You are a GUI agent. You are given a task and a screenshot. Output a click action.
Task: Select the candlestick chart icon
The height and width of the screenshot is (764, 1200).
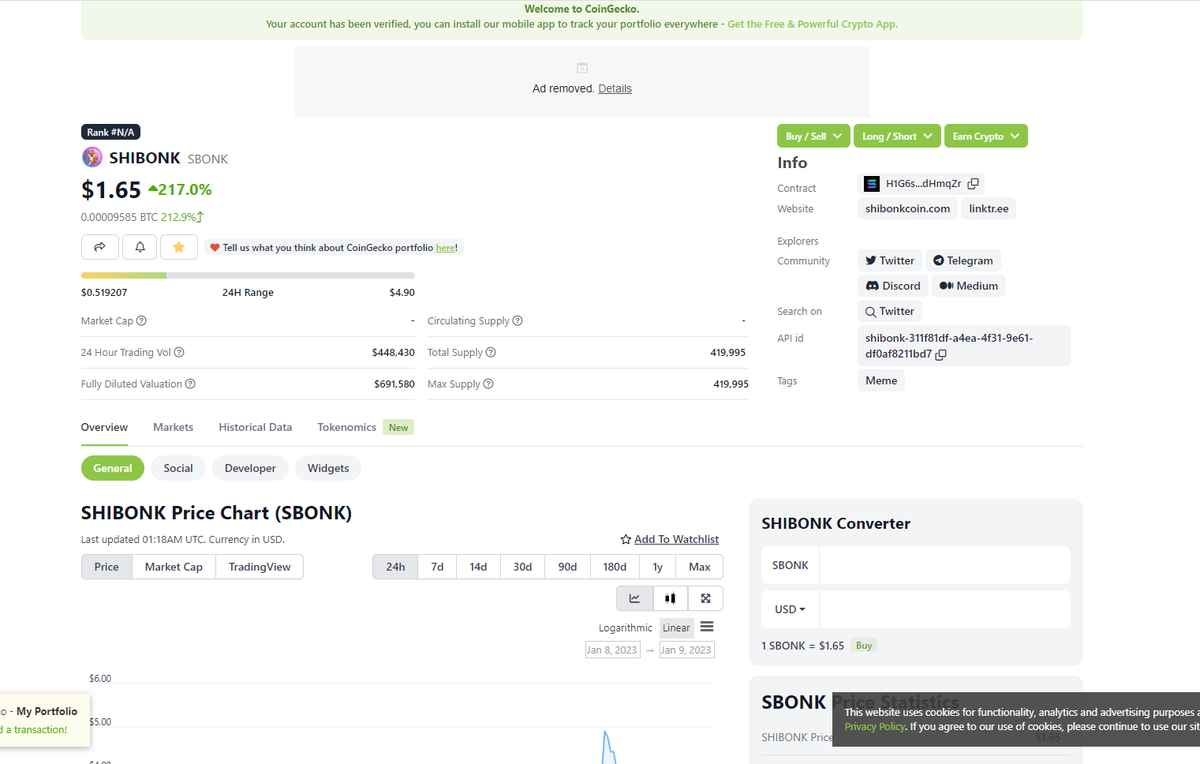pos(670,598)
